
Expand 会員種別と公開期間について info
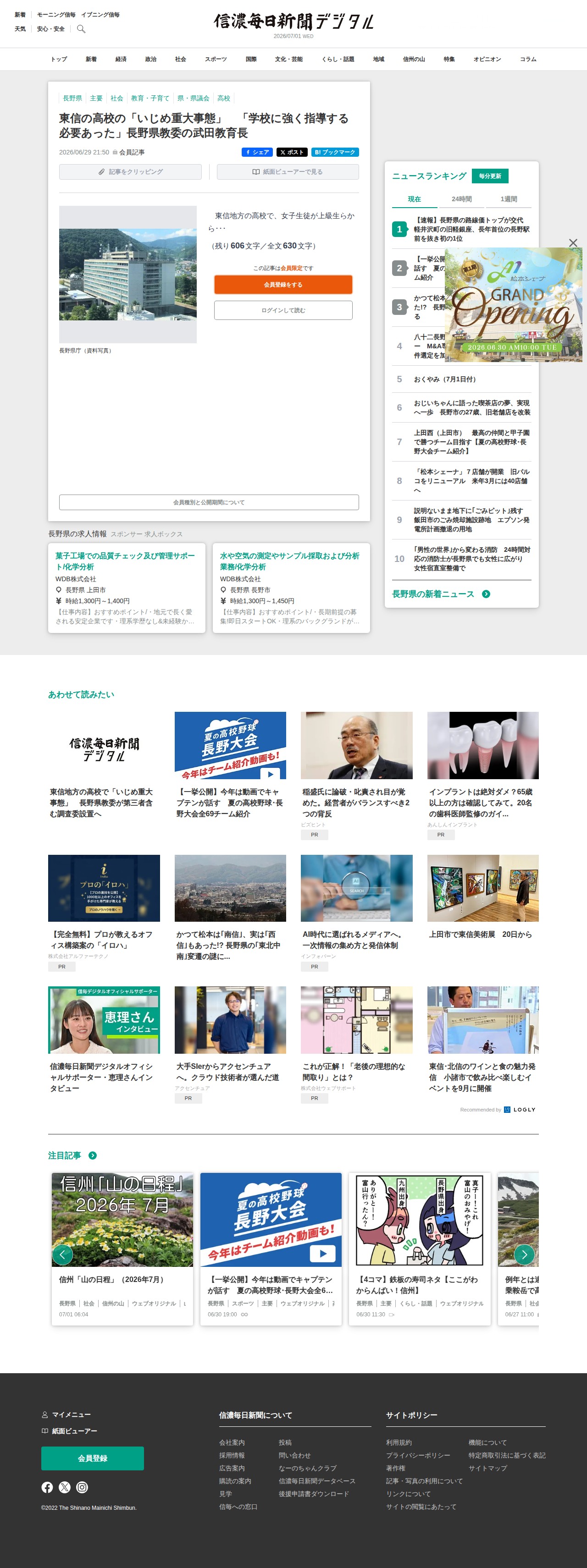pos(209,502)
